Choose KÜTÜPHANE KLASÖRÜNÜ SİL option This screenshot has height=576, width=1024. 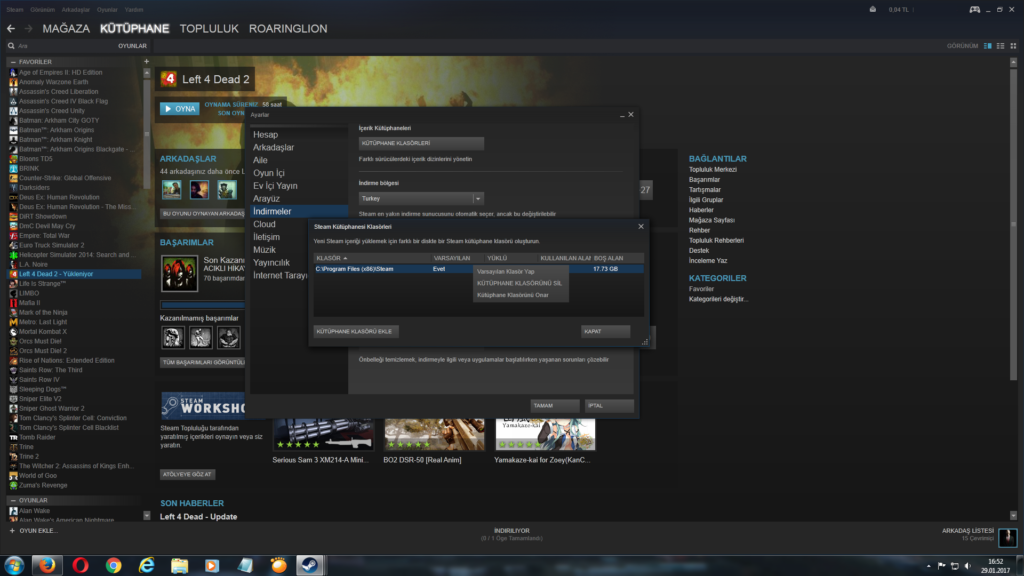click(520, 283)
